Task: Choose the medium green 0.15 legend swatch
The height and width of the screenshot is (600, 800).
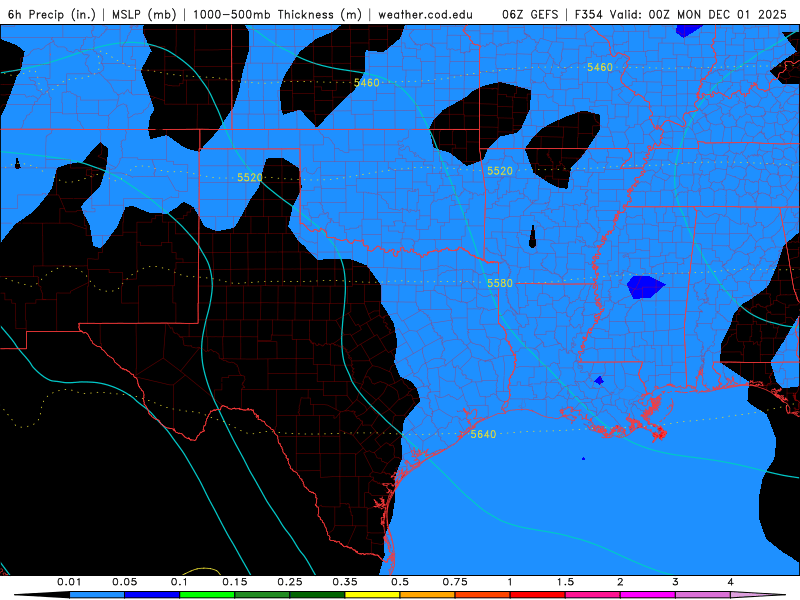Action: point(262,595)
